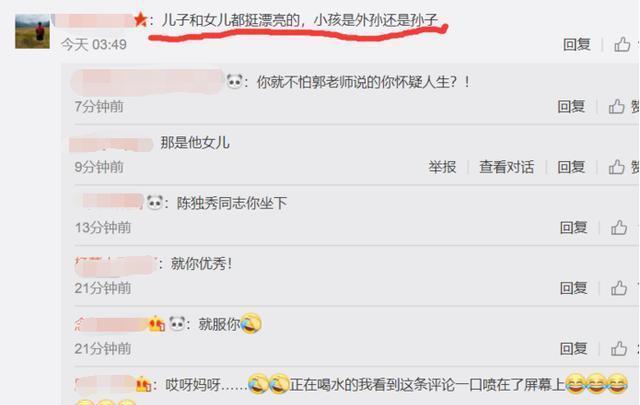Image resolution: width=640 pixels, height=405 pixels.
Task: Reply to the 就服你 comment
Action: (x=573, y=349)
